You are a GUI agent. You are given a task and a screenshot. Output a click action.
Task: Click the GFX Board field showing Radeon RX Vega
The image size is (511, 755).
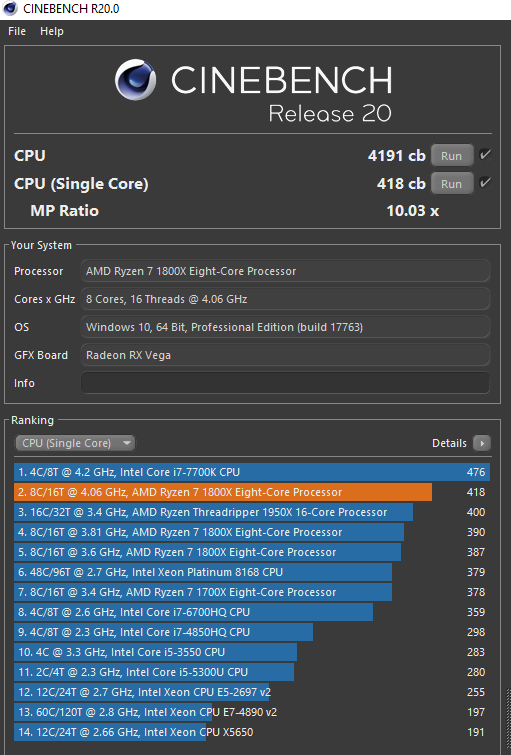[285, 355]
